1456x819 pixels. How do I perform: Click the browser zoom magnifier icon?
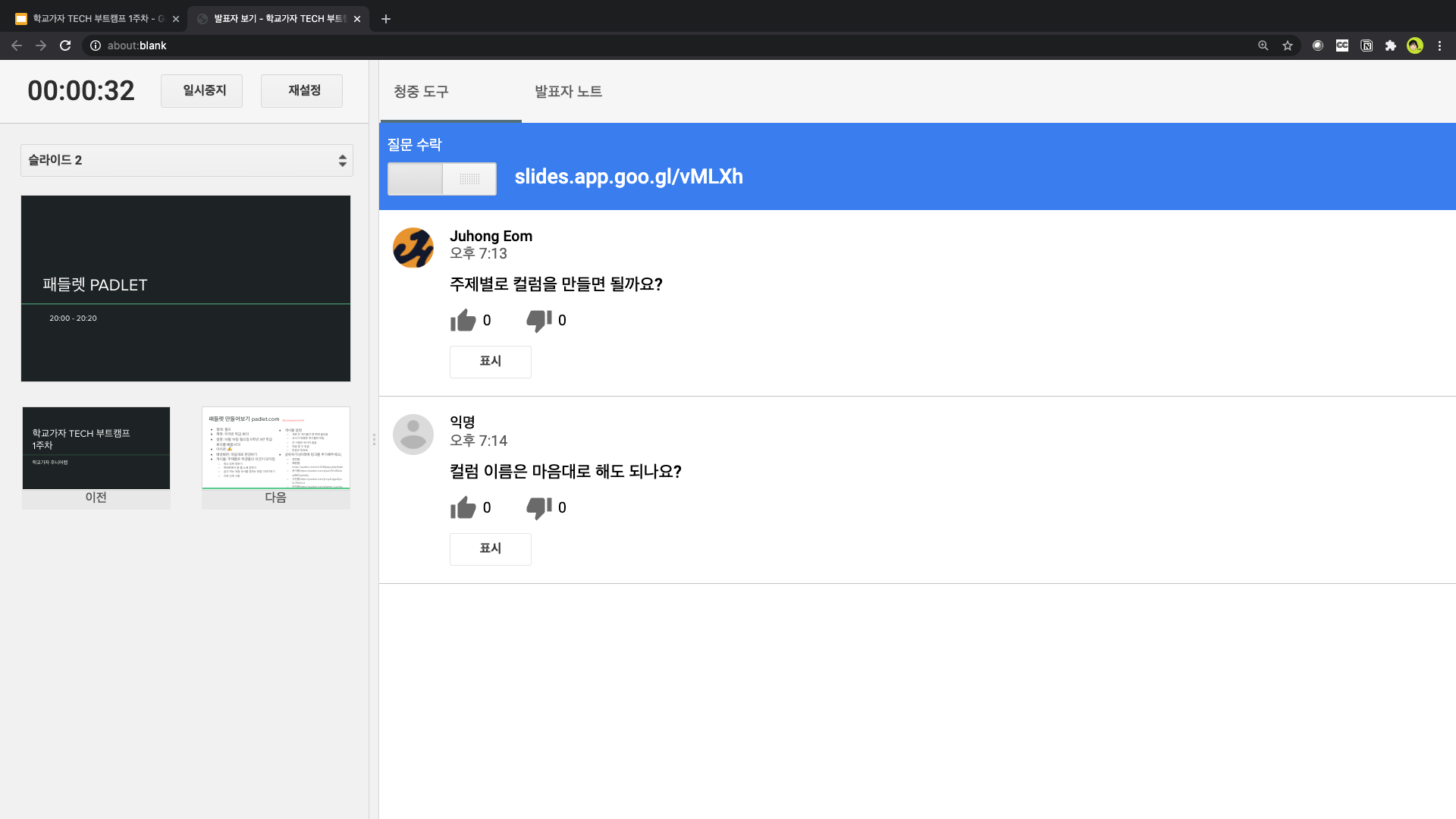(1263, 45)
